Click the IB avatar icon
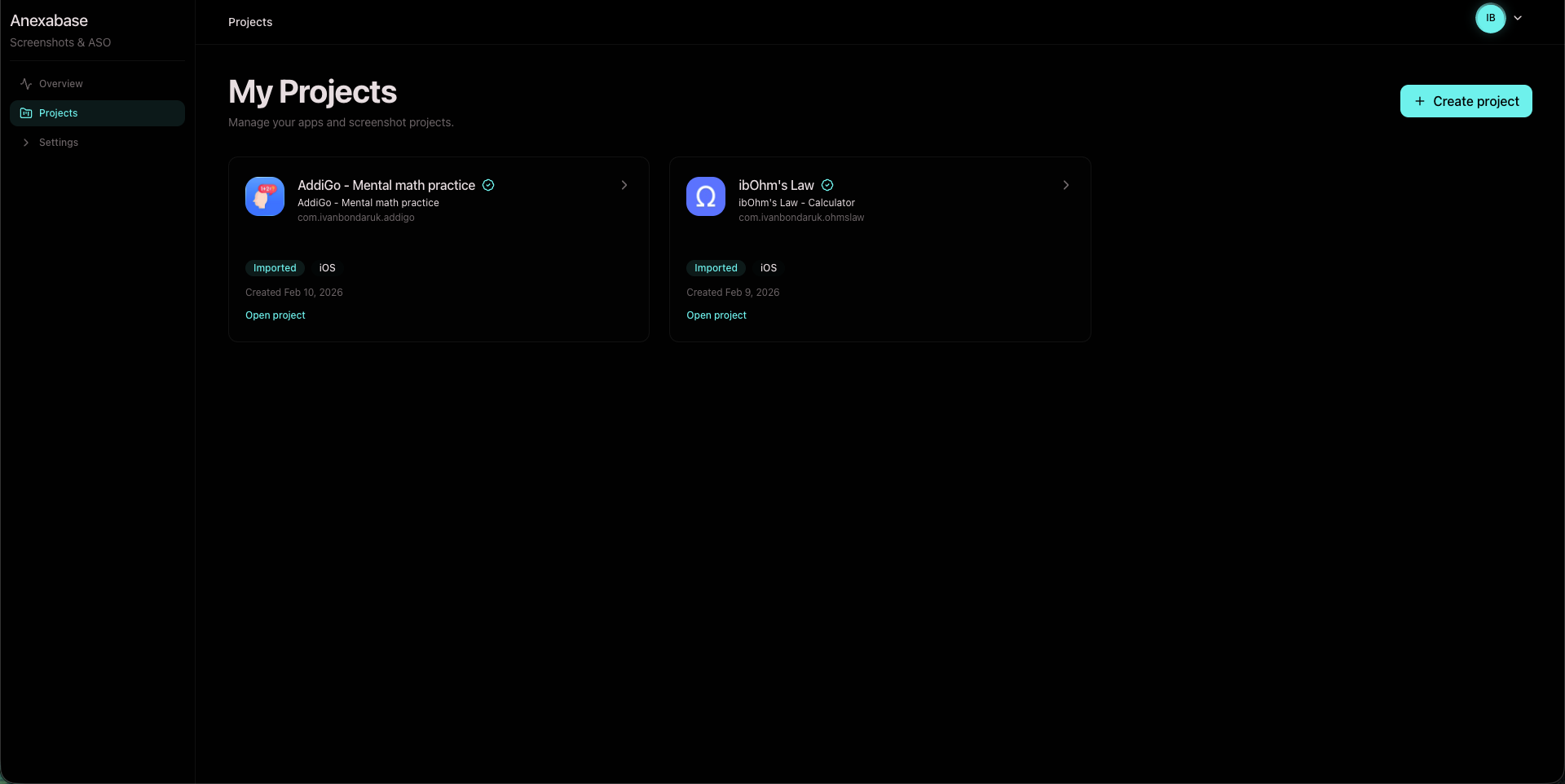The image size is (1565, 784). pyautogui.click(x=1490, y=18)
